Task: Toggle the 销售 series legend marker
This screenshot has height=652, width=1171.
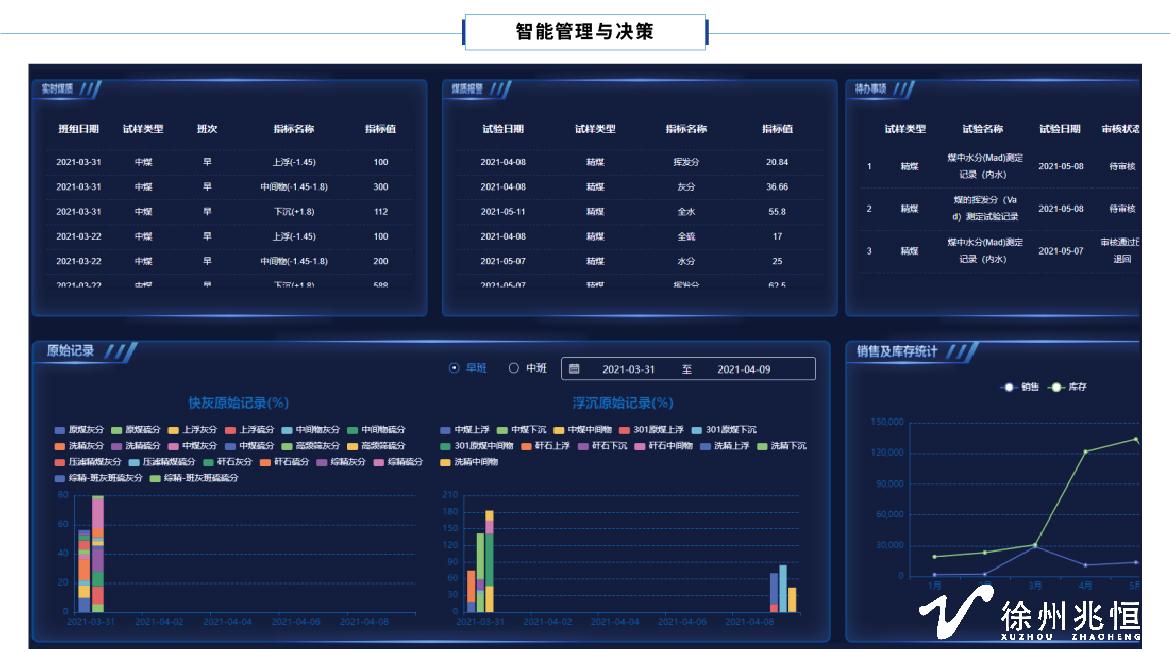Action: pos(1009,387)
